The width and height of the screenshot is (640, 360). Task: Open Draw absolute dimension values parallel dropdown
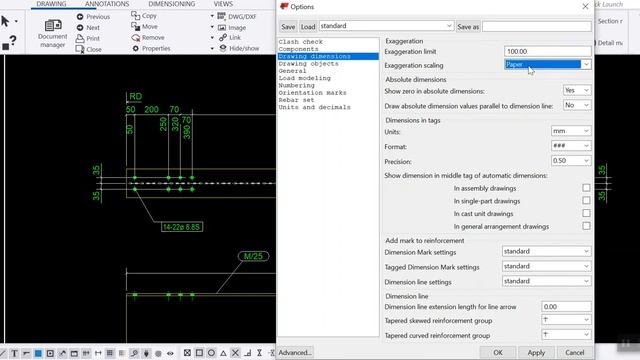577,105
